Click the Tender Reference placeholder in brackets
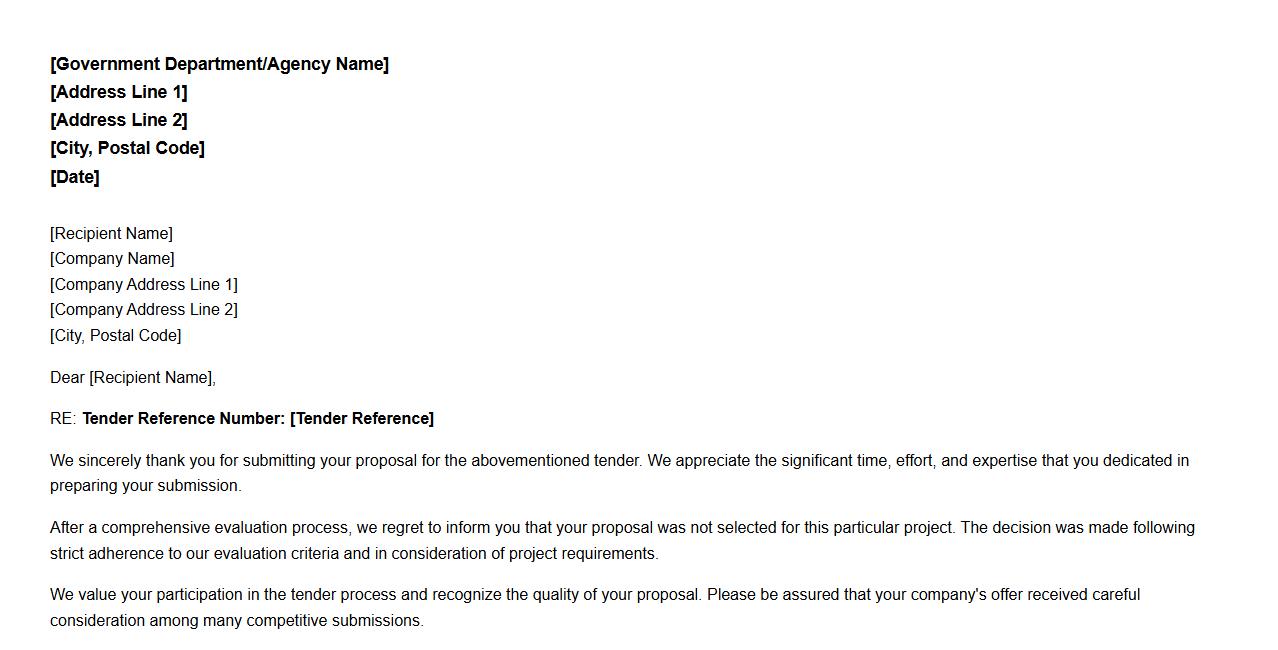Screen dimensions: 1278x650 pyautogui.click(x=362, y=419)
